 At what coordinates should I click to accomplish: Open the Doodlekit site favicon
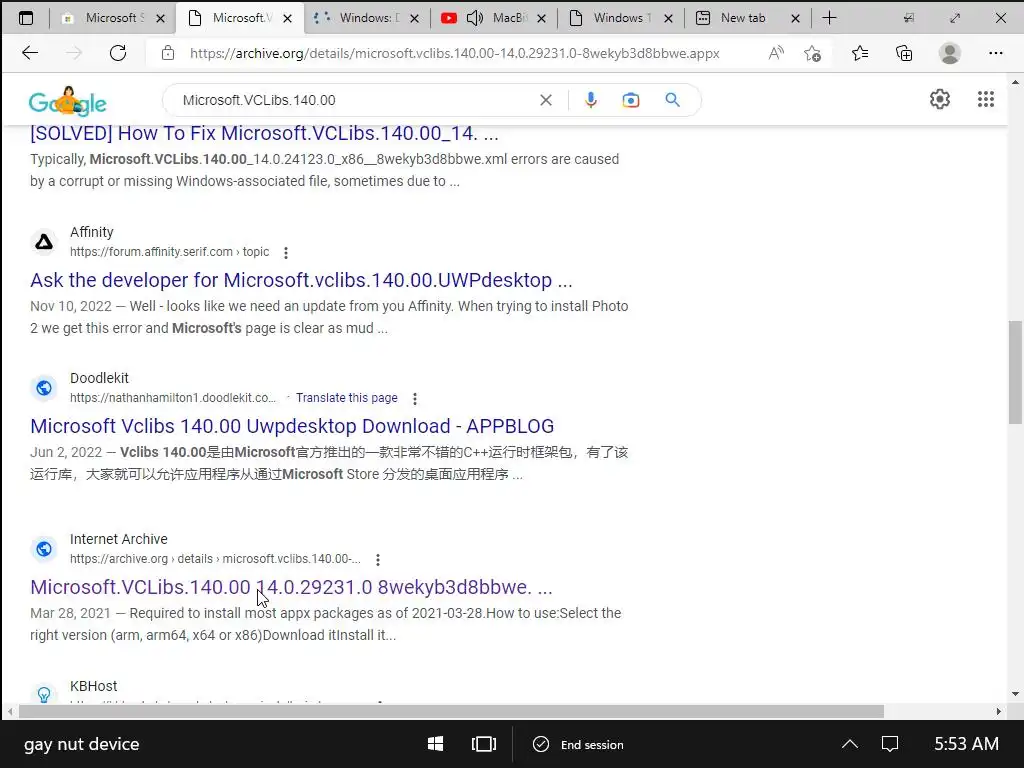pos(44,388)
